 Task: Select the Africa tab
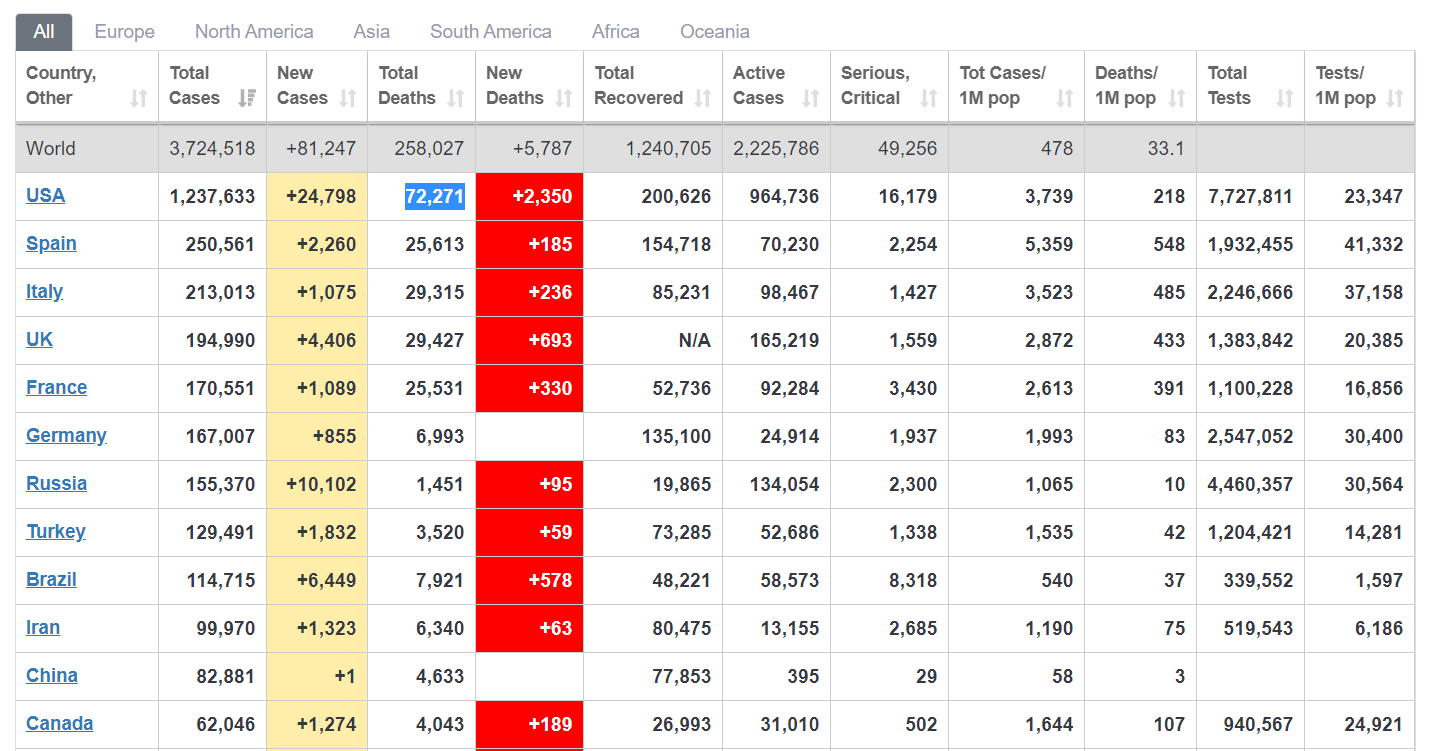[616, 31]
